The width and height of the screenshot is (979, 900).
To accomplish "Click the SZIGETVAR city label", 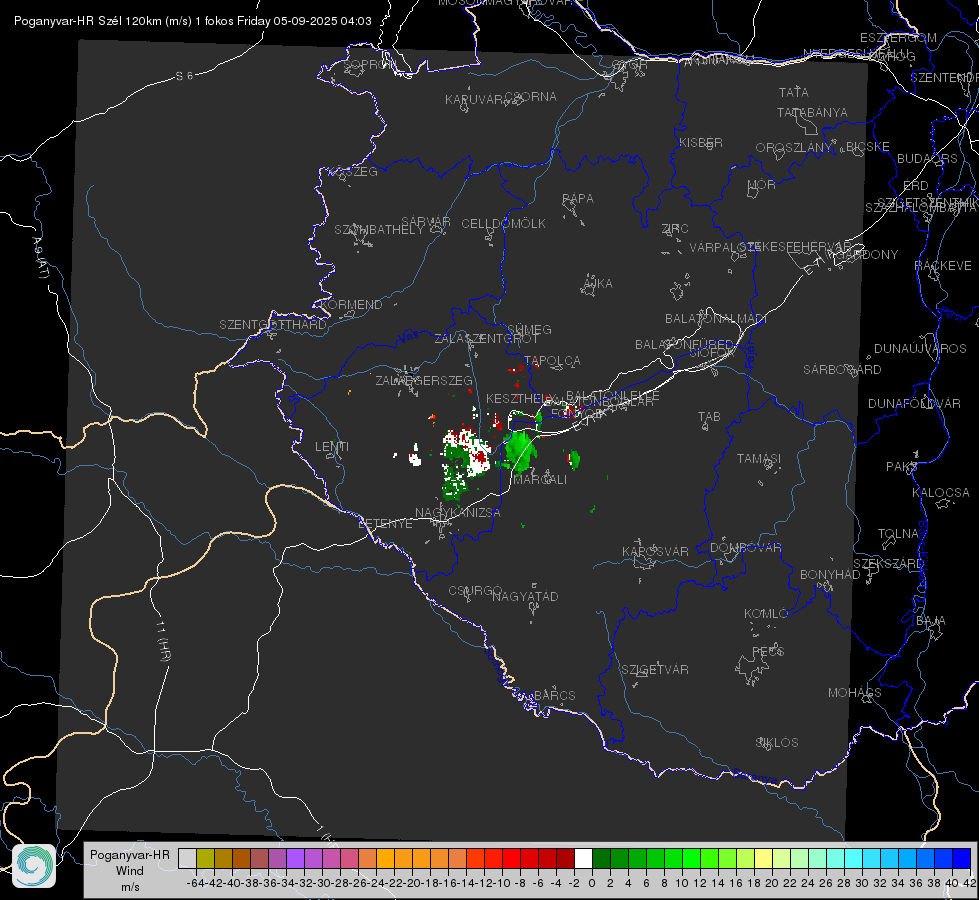I will click(x=655, y=670).
